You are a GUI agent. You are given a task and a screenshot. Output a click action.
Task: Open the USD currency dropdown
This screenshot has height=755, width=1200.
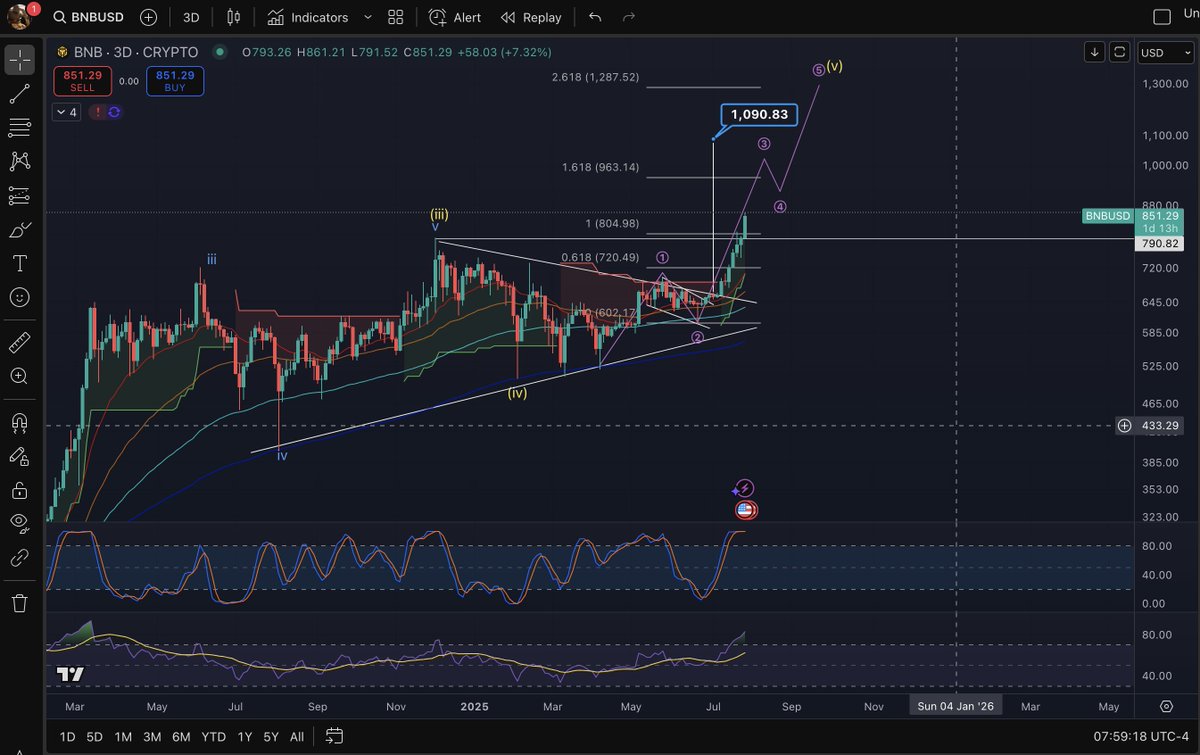[1166, 52]
